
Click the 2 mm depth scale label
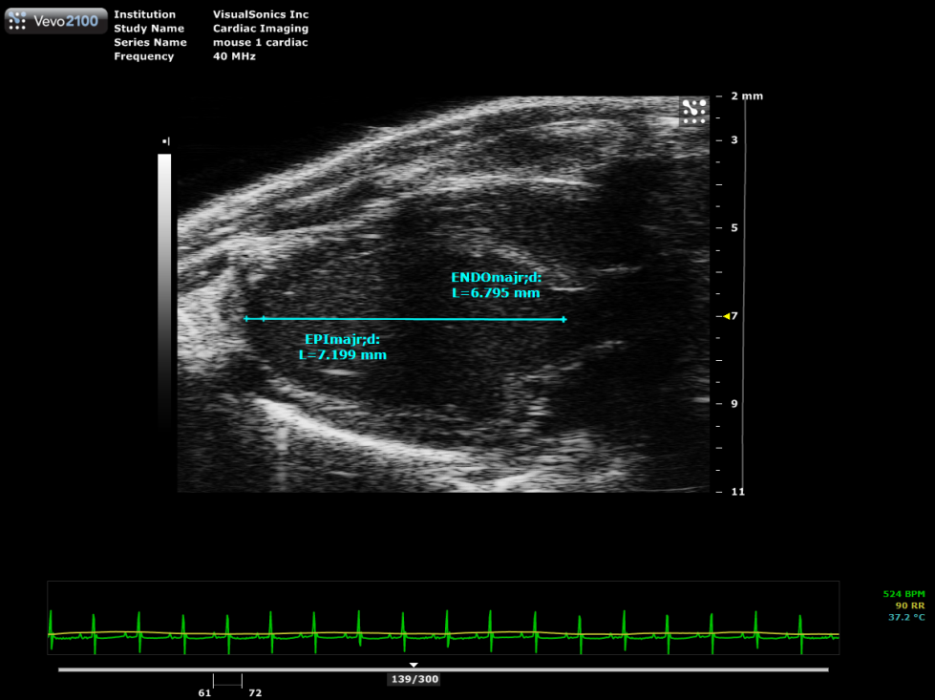pos(747,96)
